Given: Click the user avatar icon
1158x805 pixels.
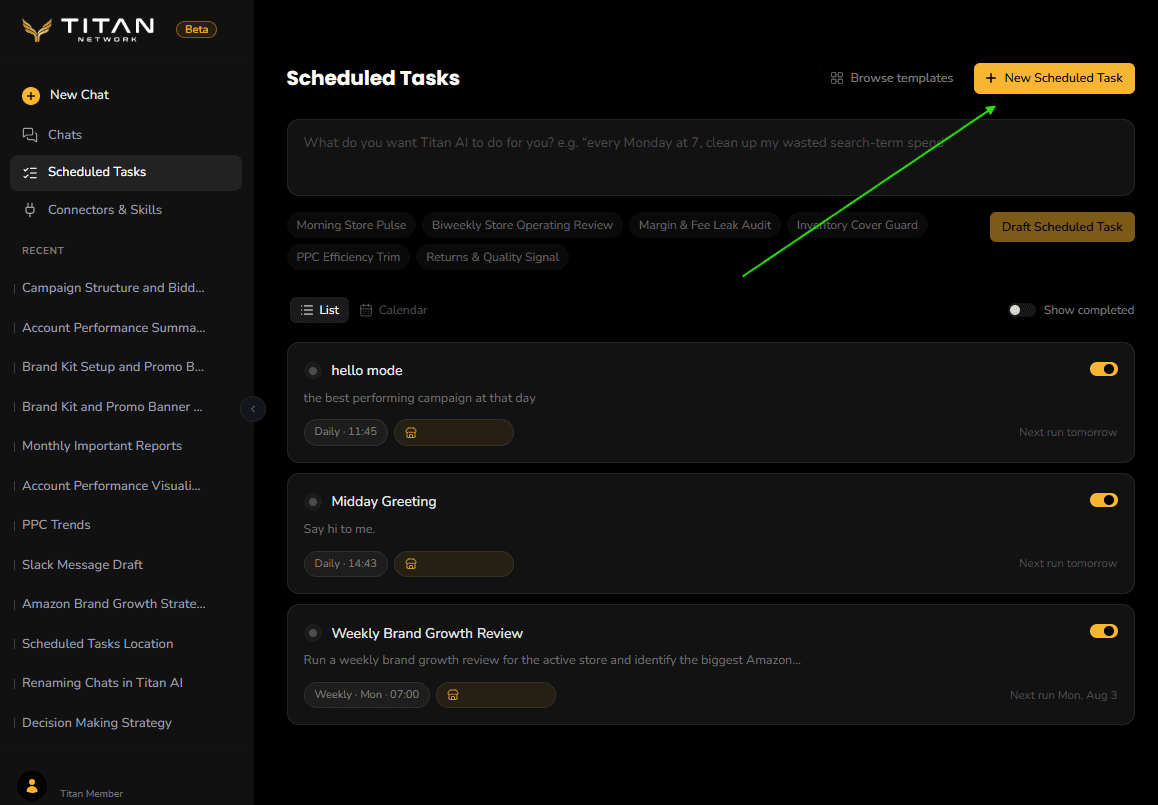Looking at the screenshot, I should pyautogui.click(x=32, y=787).
